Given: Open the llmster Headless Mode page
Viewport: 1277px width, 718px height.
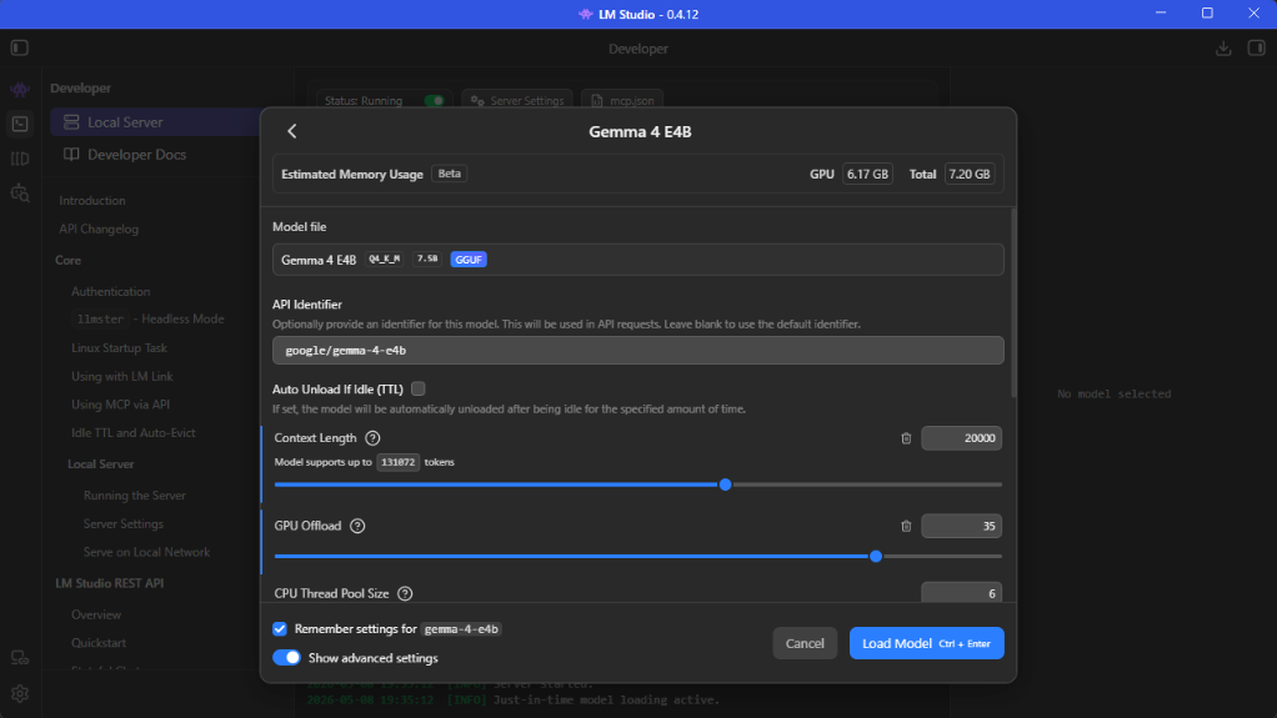Looking at the screenshot, I should tap(148, 319).
